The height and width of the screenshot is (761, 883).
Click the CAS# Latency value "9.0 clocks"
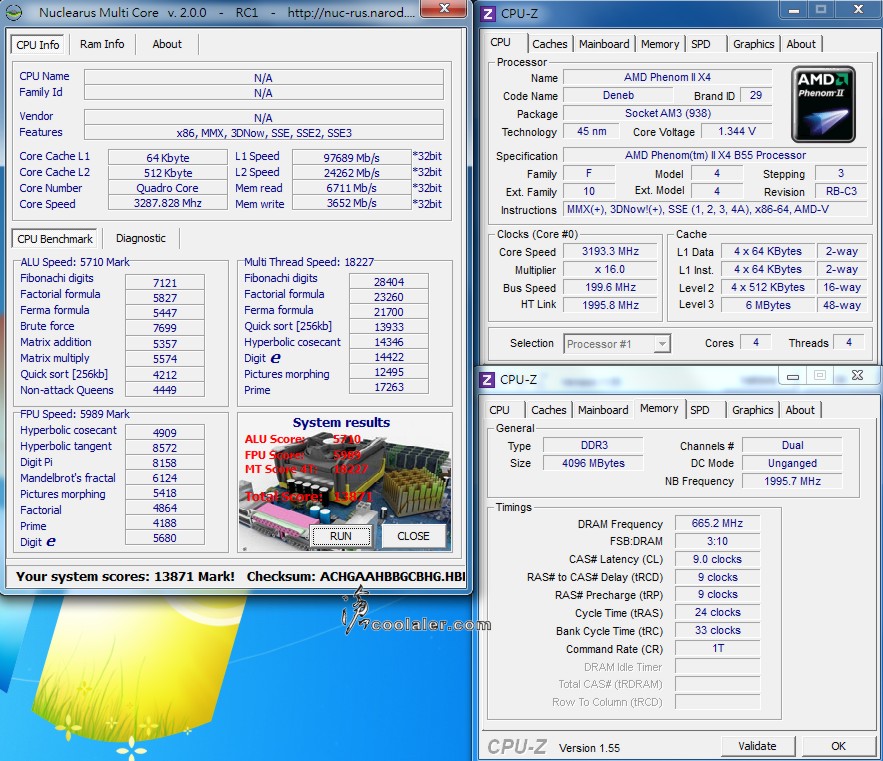717,559
